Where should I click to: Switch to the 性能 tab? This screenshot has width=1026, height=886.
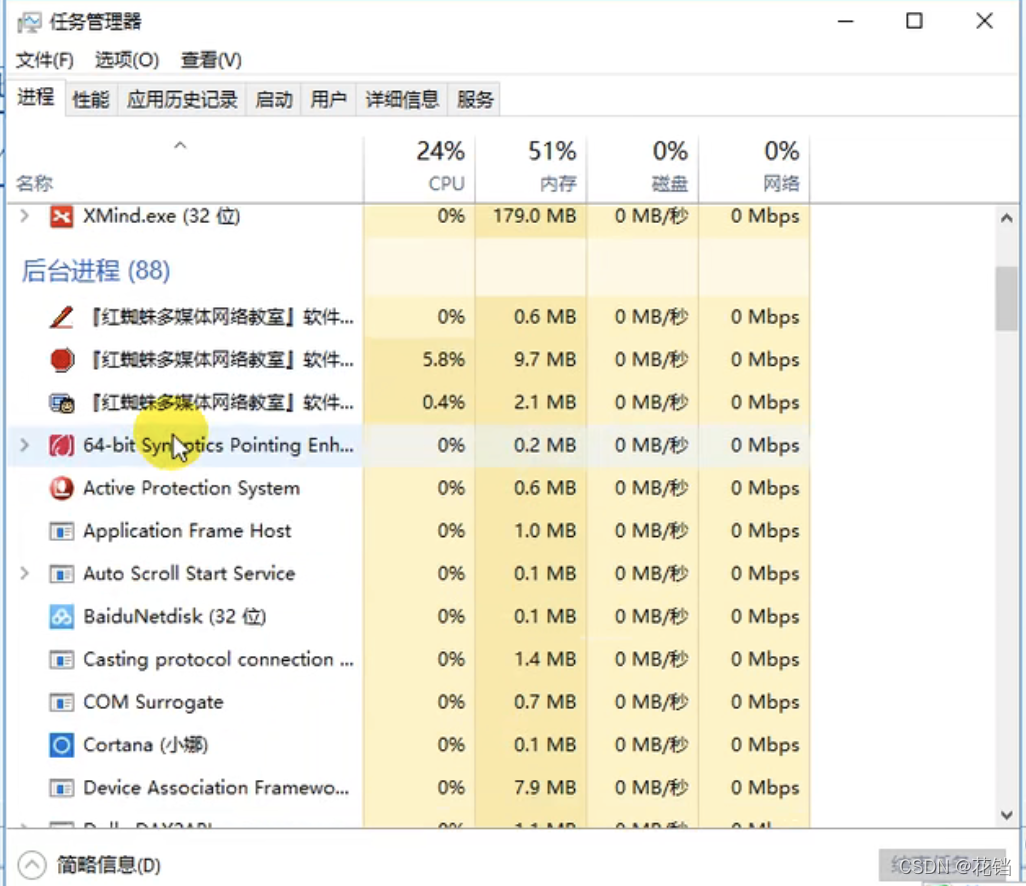click(x=90, y=98)
